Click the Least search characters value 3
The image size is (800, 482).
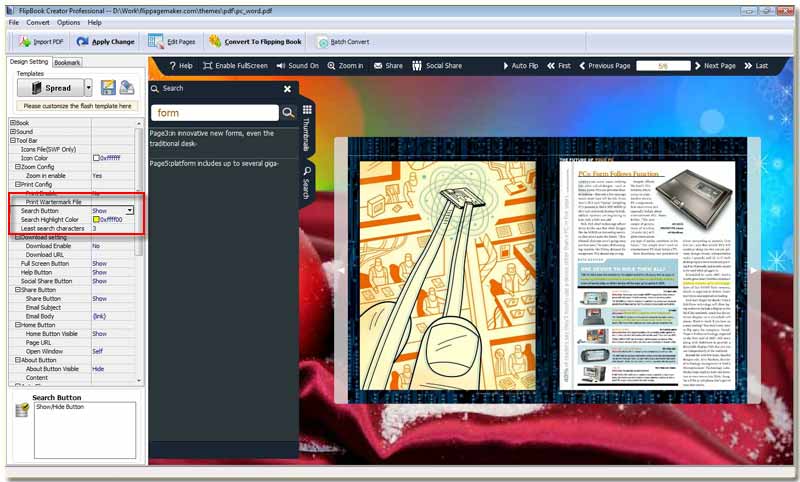pos(94,229)
